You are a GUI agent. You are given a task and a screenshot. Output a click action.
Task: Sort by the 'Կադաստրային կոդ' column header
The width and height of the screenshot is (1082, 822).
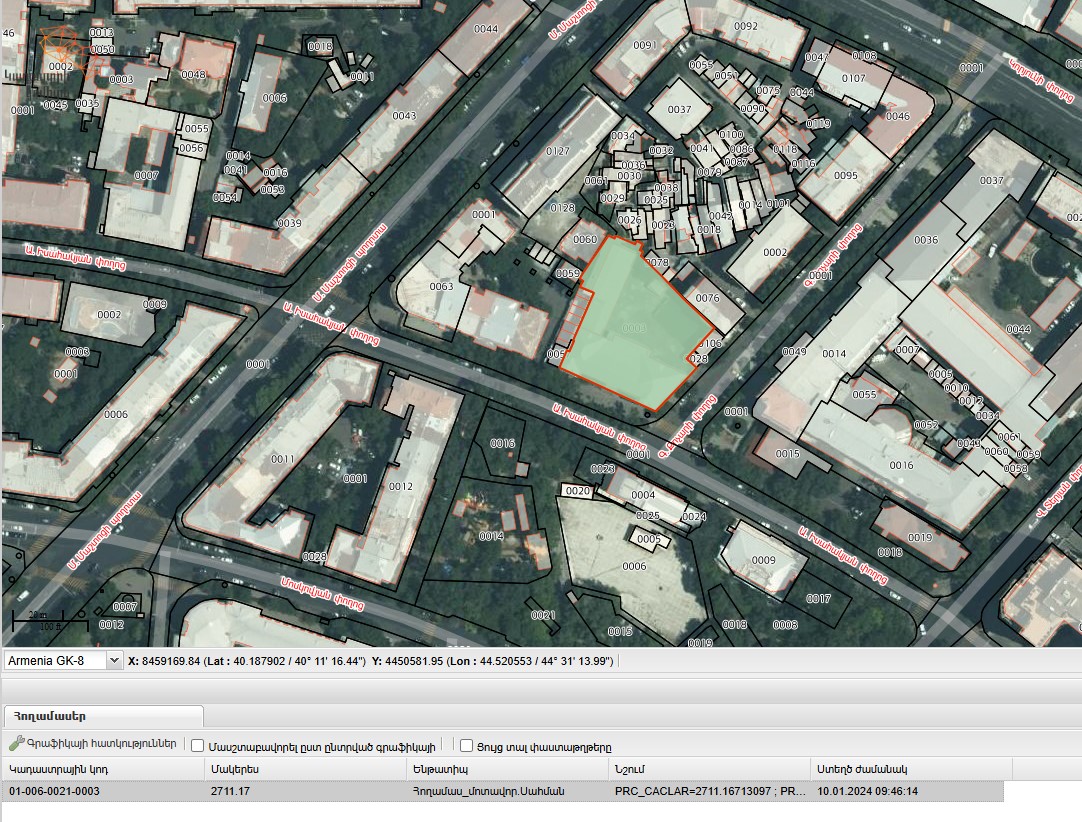[x=104, y=769]
